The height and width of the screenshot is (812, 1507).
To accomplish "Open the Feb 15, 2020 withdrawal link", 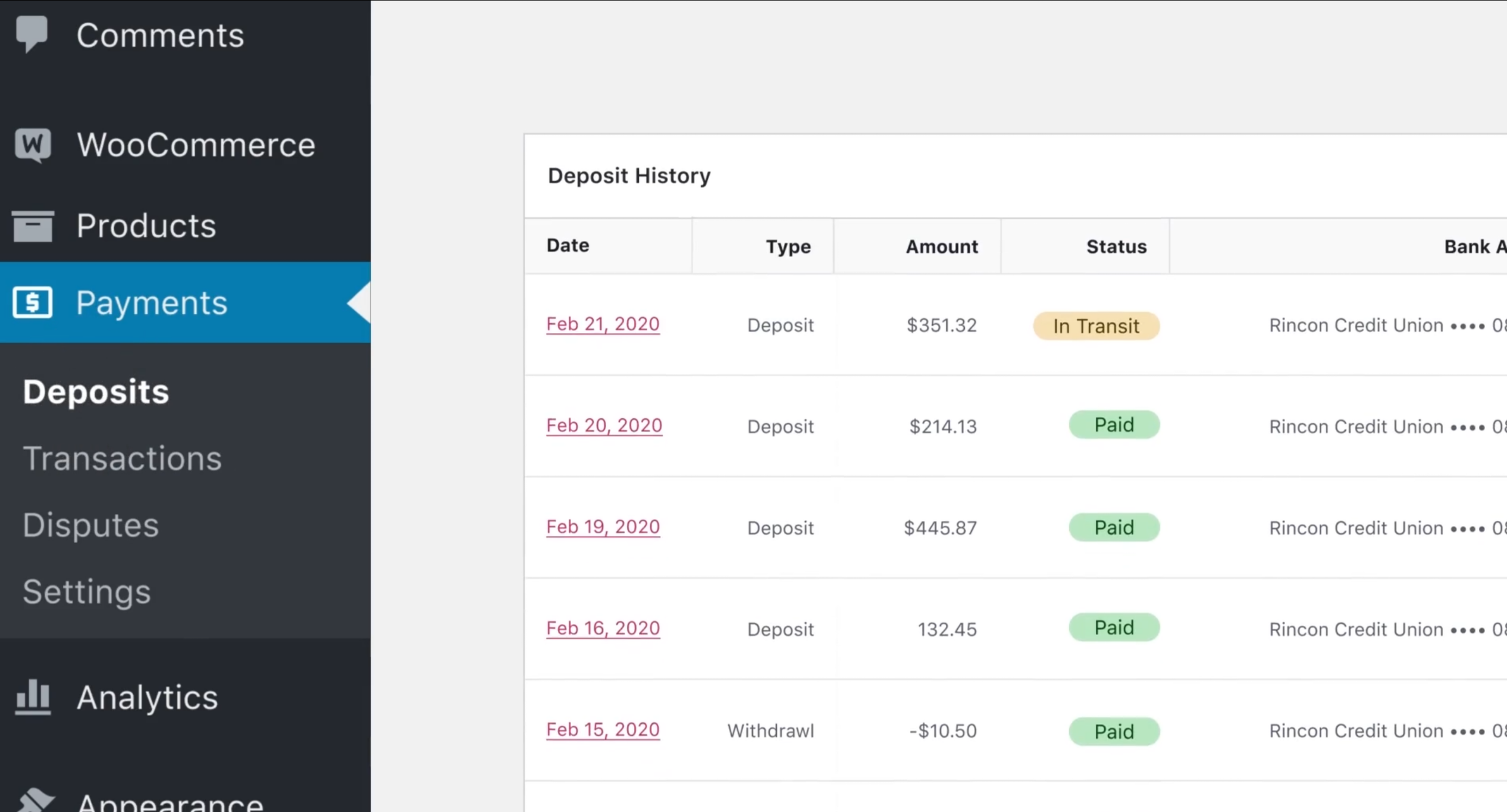I will [603, 729].
